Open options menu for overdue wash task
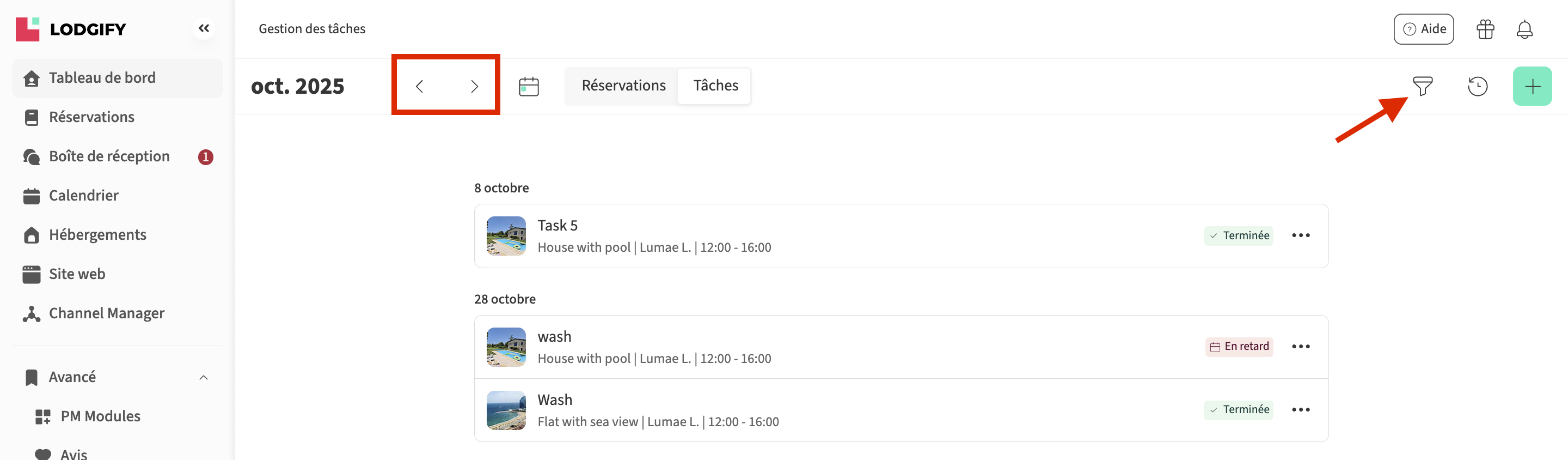This screenshot has height=460, width=1568. click(1300, 346)
